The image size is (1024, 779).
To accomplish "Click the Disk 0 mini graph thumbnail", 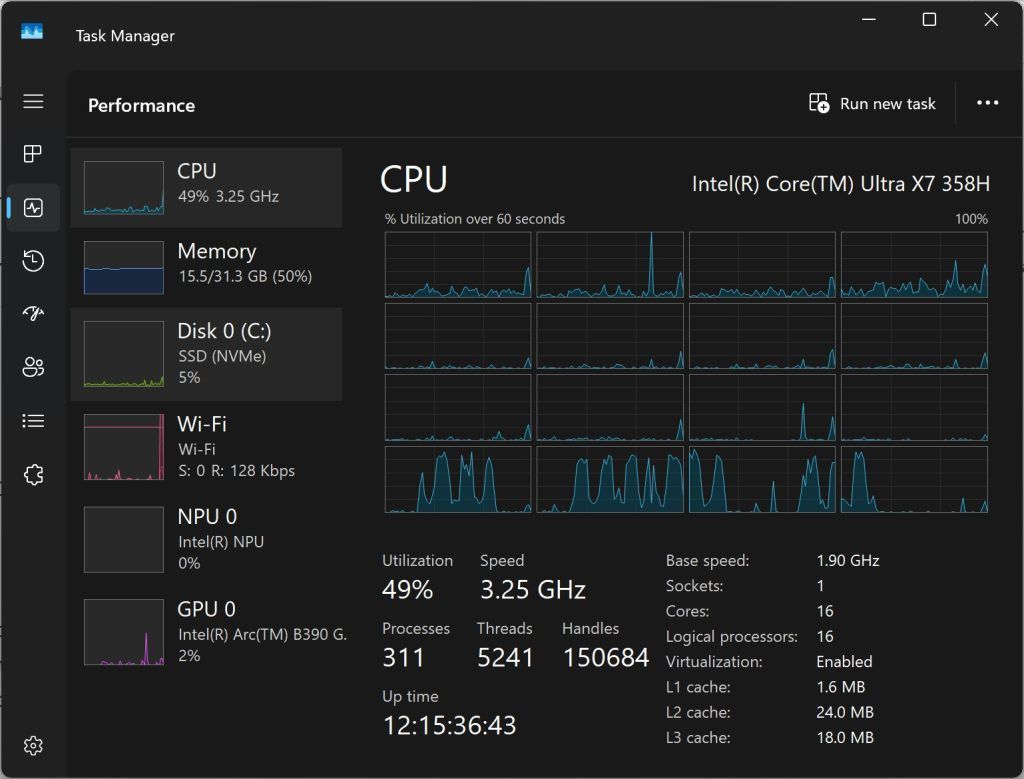I will tap(124, 354).
